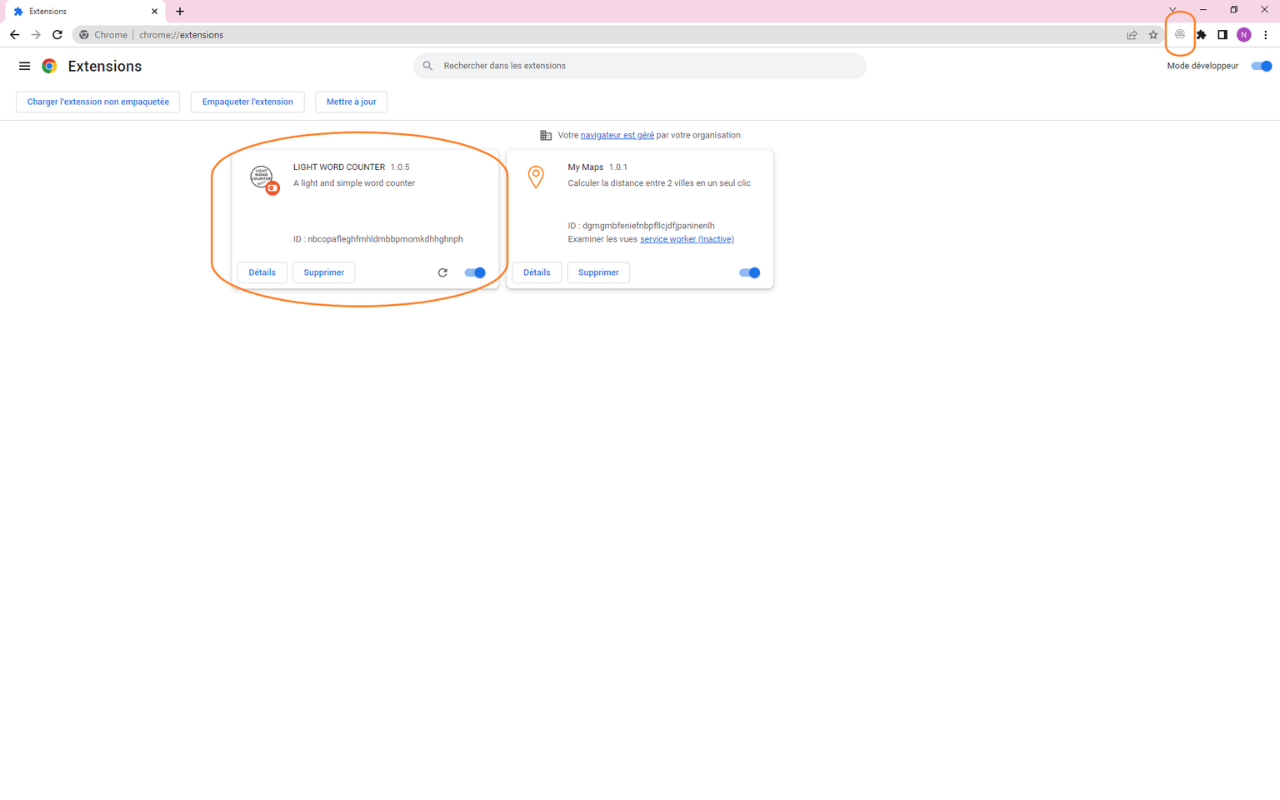Open the Light Word Counter toolbar icon

point(1180,35)
